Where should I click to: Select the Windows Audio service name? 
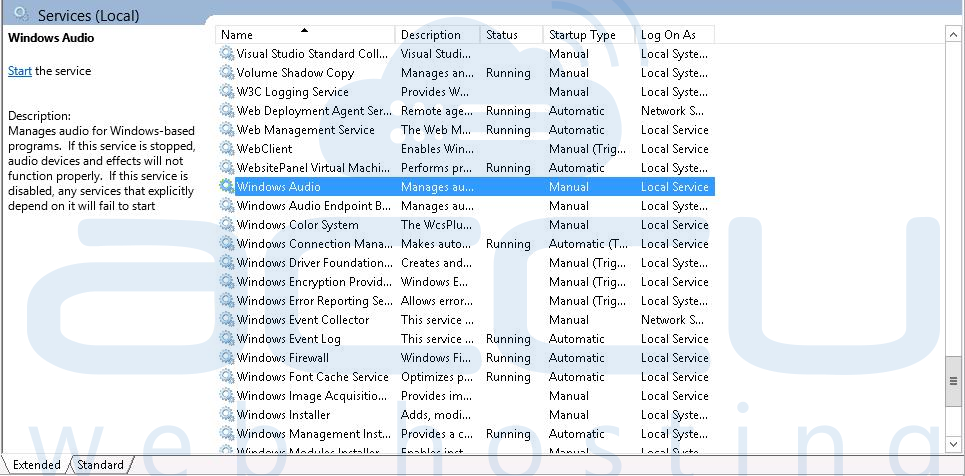click(x=278, y=187)
